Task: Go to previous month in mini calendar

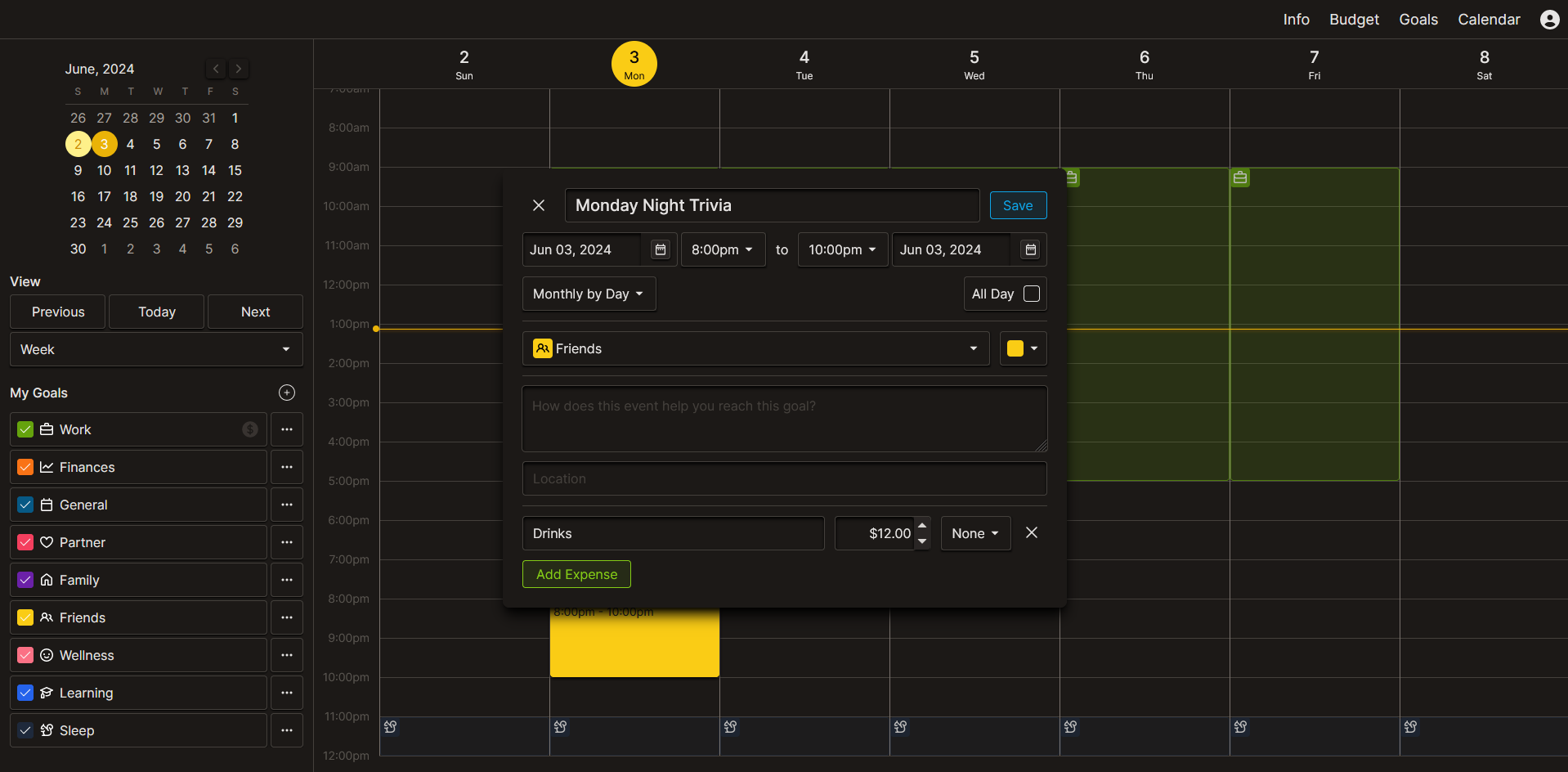Action: tap(216, 69)
